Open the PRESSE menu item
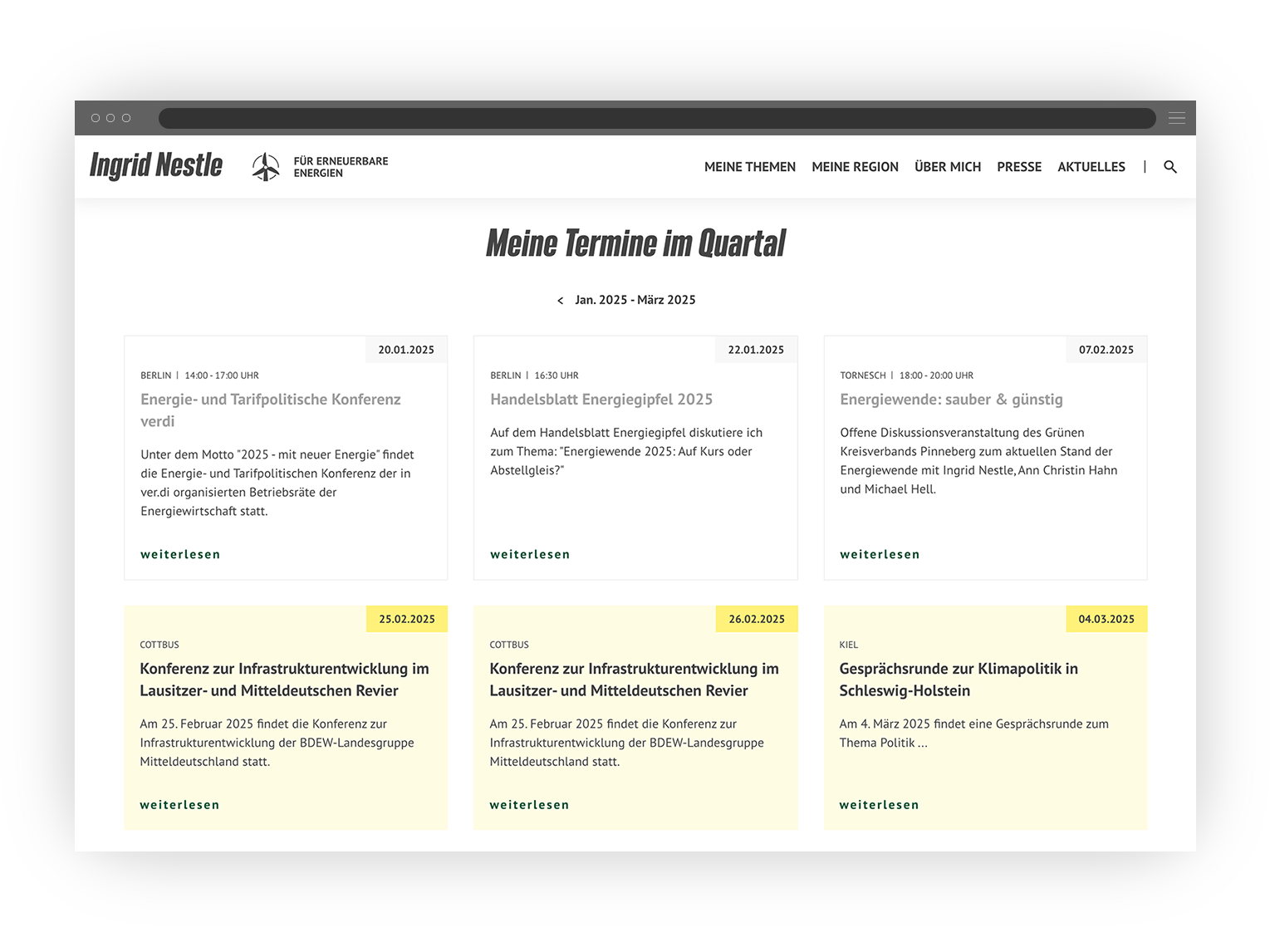This screenshot has width=1270, height=952. tap(1019, 167)
